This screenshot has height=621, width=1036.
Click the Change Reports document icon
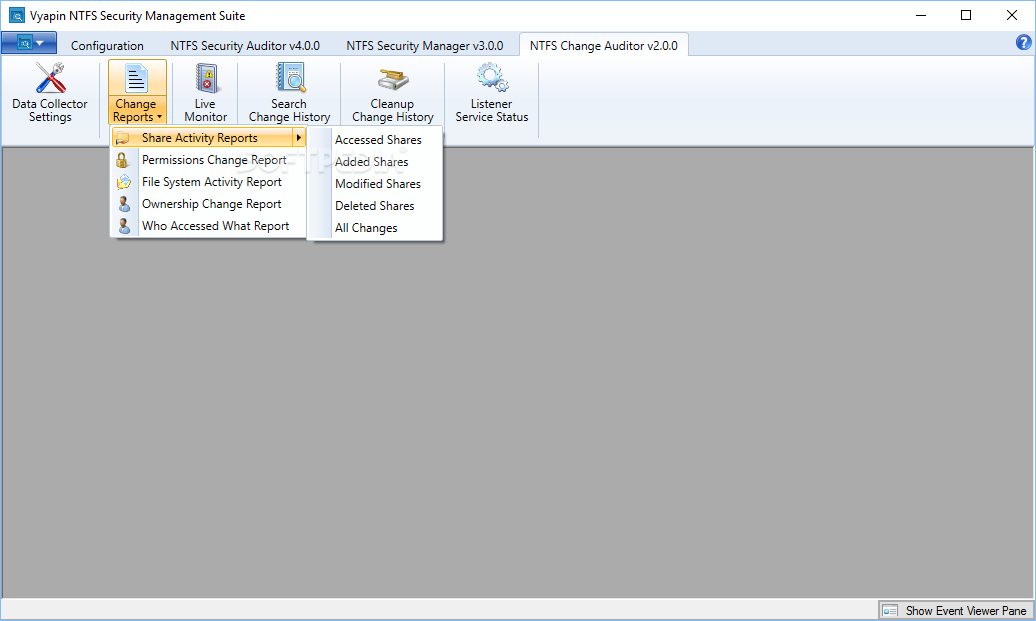[136, 79]
